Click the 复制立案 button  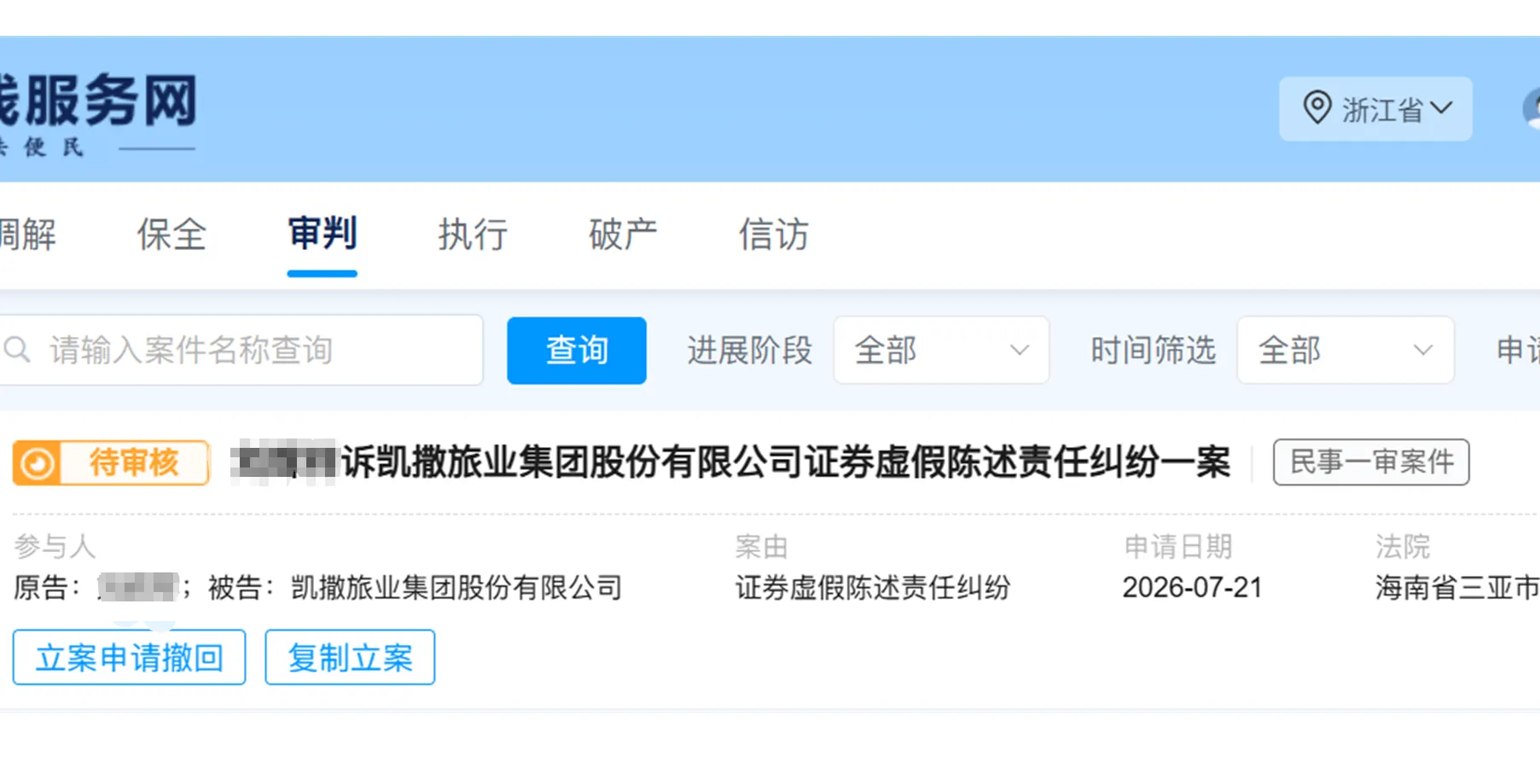pyautogui.click(x=350, y=657)
